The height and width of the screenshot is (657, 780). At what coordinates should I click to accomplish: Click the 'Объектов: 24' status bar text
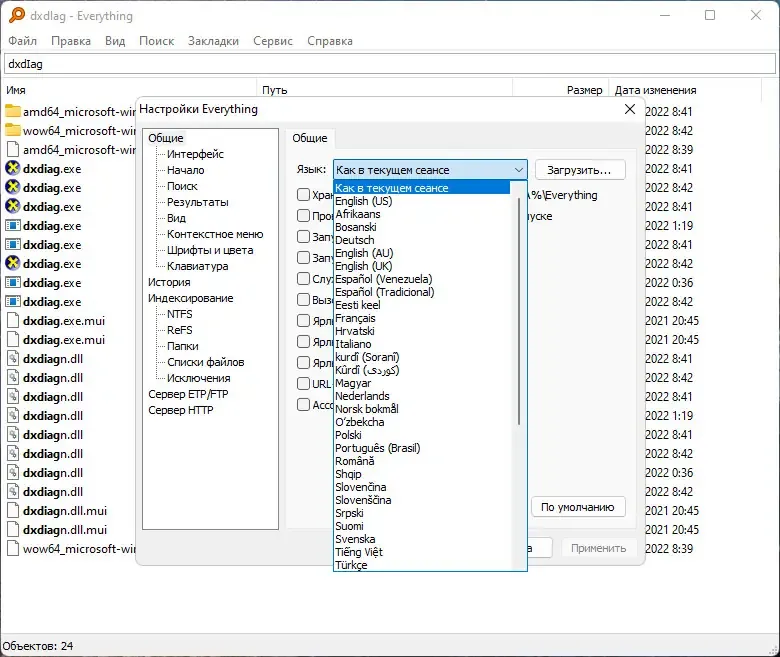click(38, 646)
